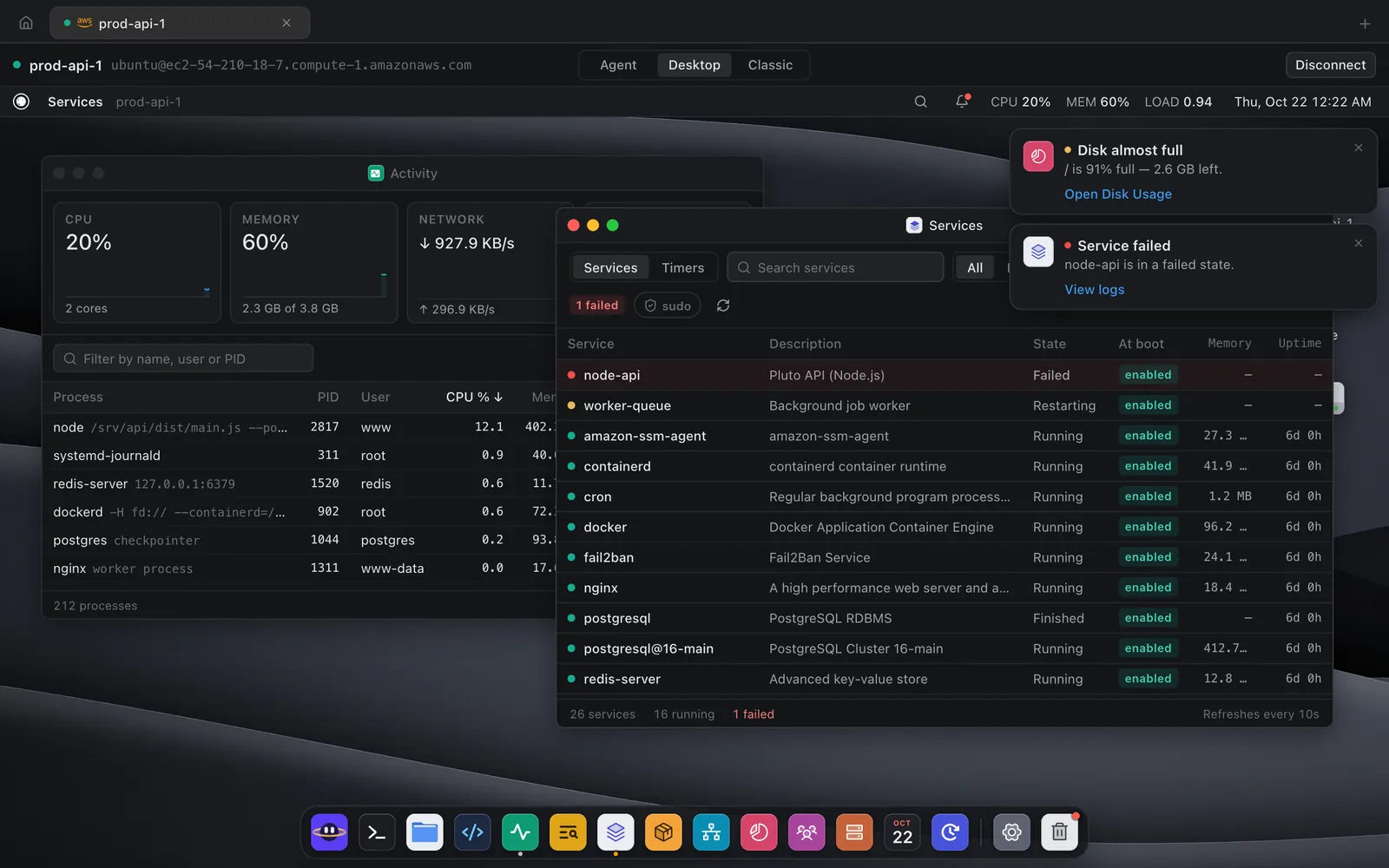1389x868 pixels.
Task: Dismiss the Disk almost full notification
Action: click(1359, 148)
